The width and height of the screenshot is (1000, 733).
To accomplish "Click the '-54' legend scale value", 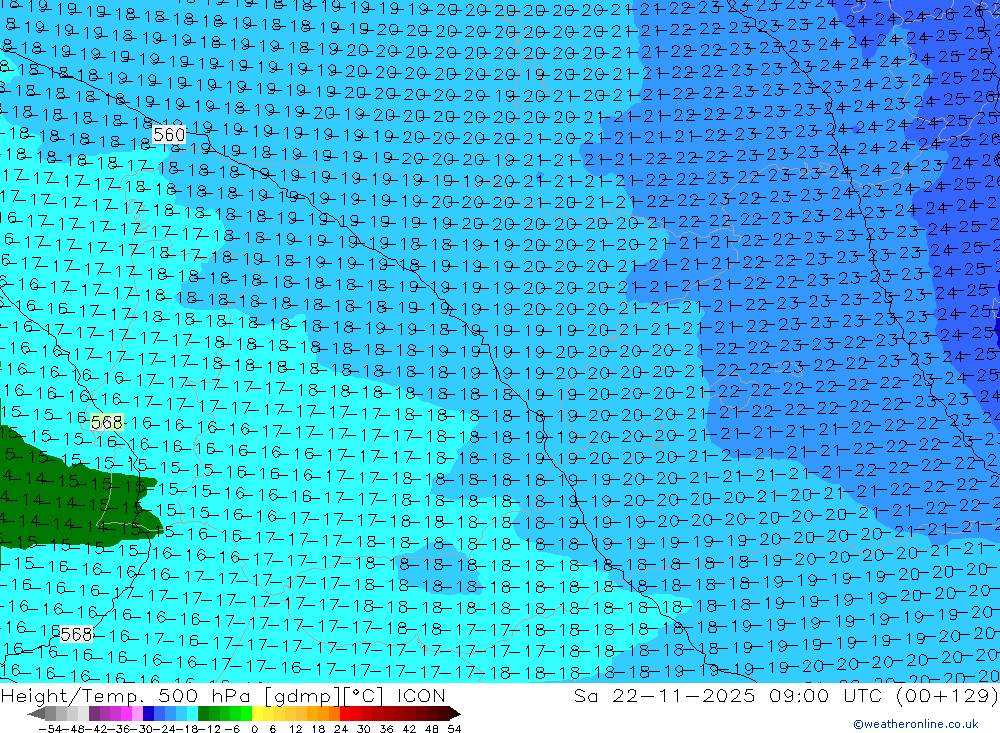I will tap(50, 729).
